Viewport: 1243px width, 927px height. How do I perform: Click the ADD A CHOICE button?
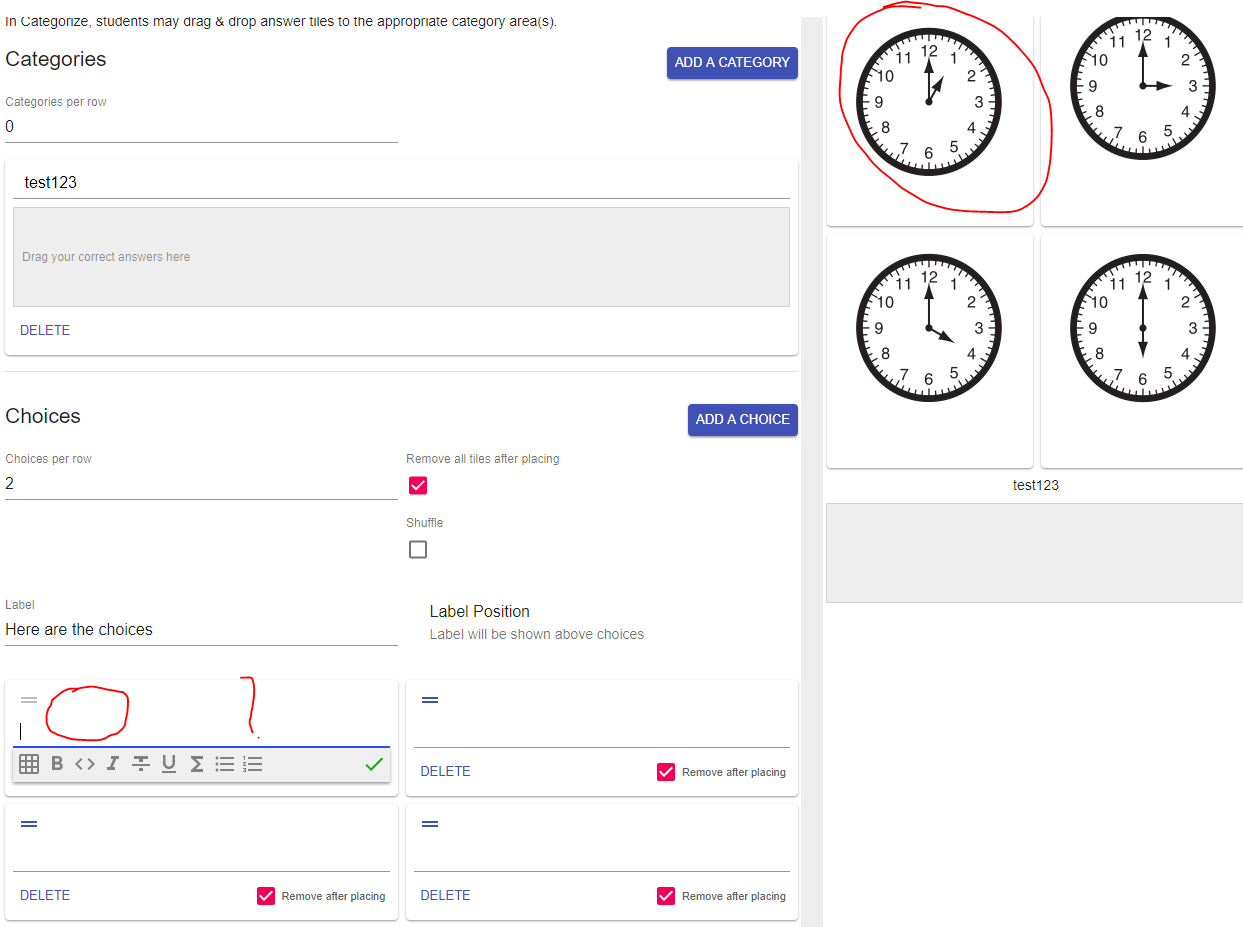(x=743, y=419)
